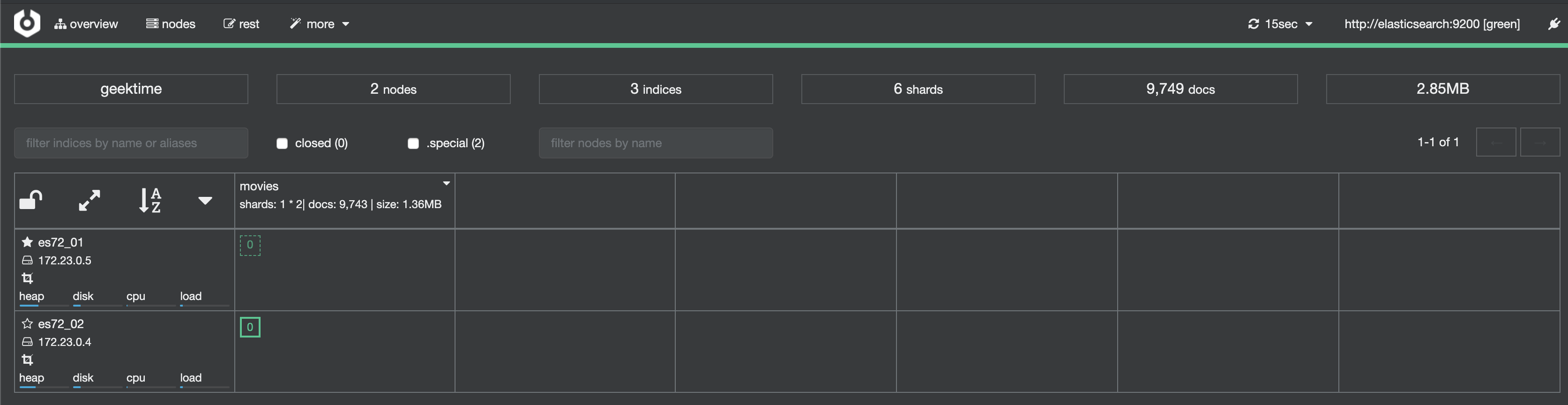Click the 2 nodes stat box
This screenshot has height=405, width=1568.
click(393, 89)
